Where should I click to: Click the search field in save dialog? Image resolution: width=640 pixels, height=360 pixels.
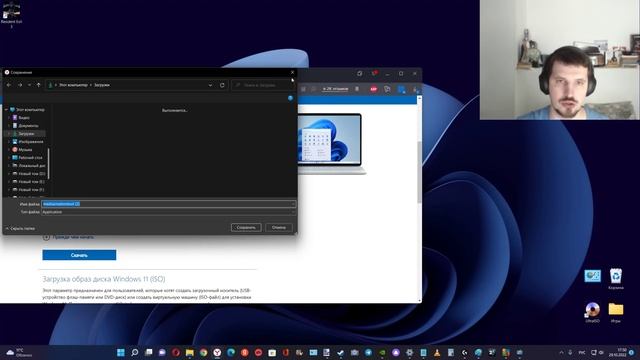click(263, 85)
